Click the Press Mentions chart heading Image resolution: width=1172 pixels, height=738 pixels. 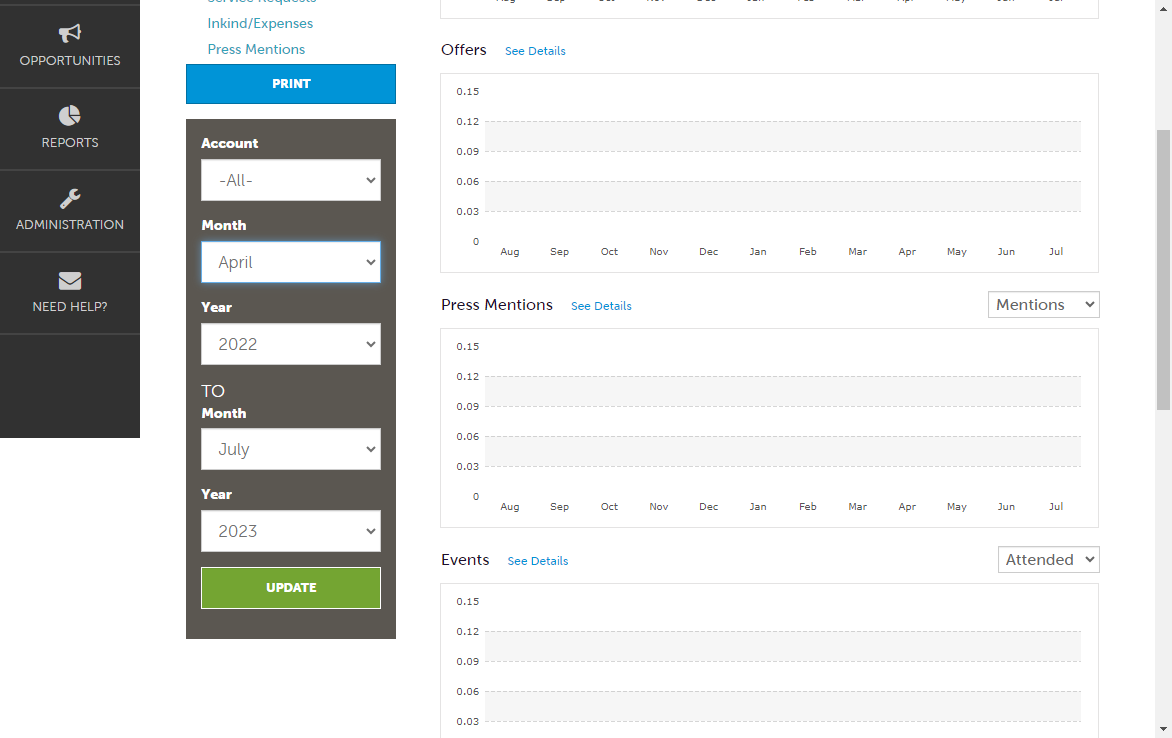[x=497, y=304]
